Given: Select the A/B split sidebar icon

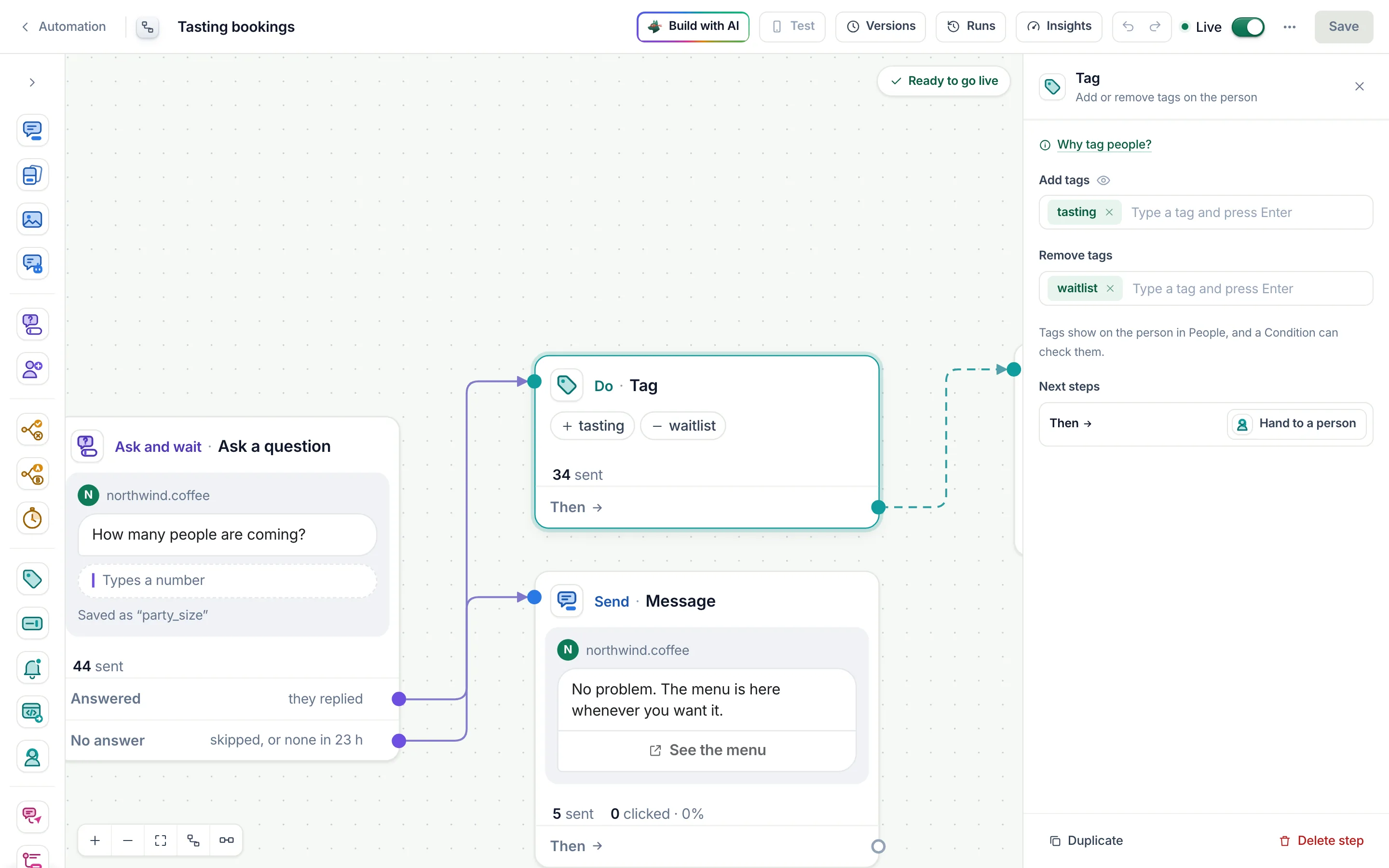Looking at the screenshot, I should click(x=32, y=474).
